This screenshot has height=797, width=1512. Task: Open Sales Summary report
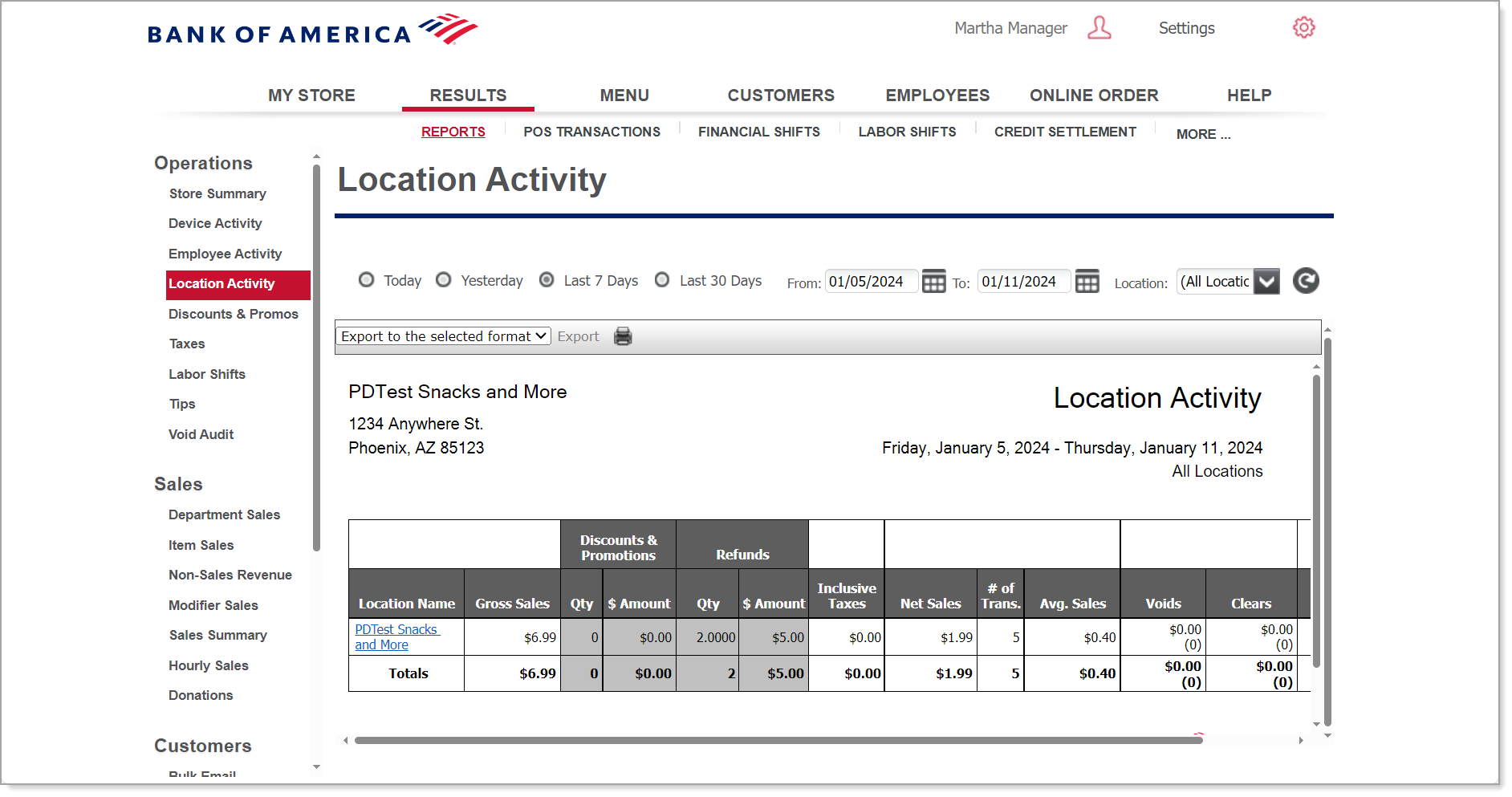tap(217, 635)
